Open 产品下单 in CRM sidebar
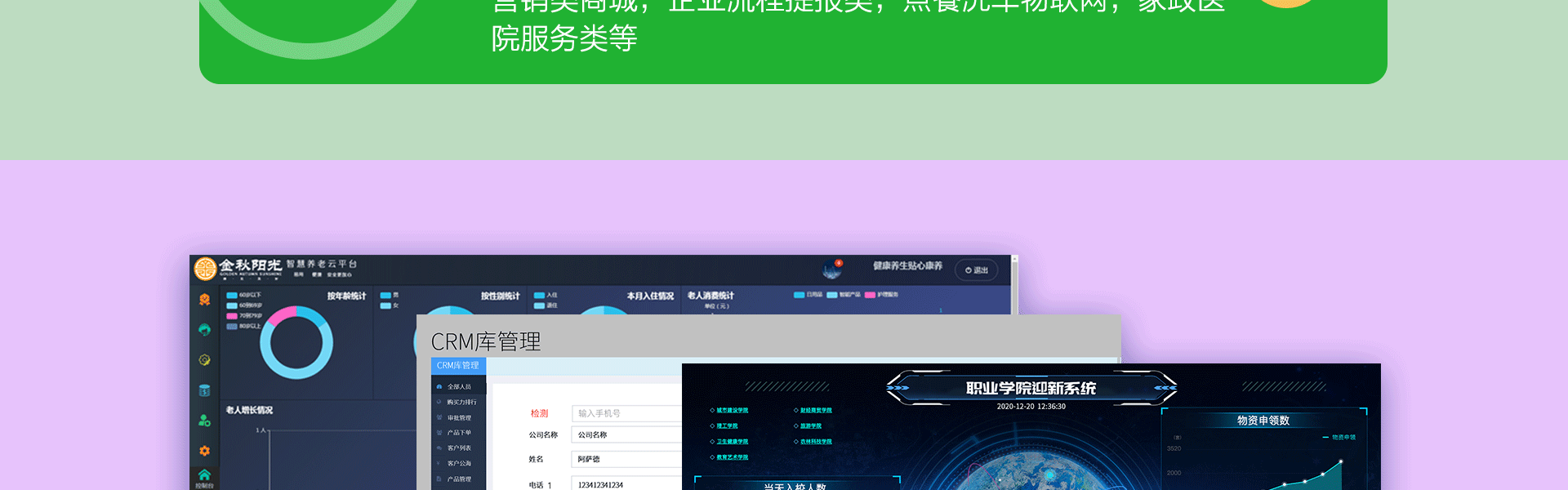 (459, 433)
